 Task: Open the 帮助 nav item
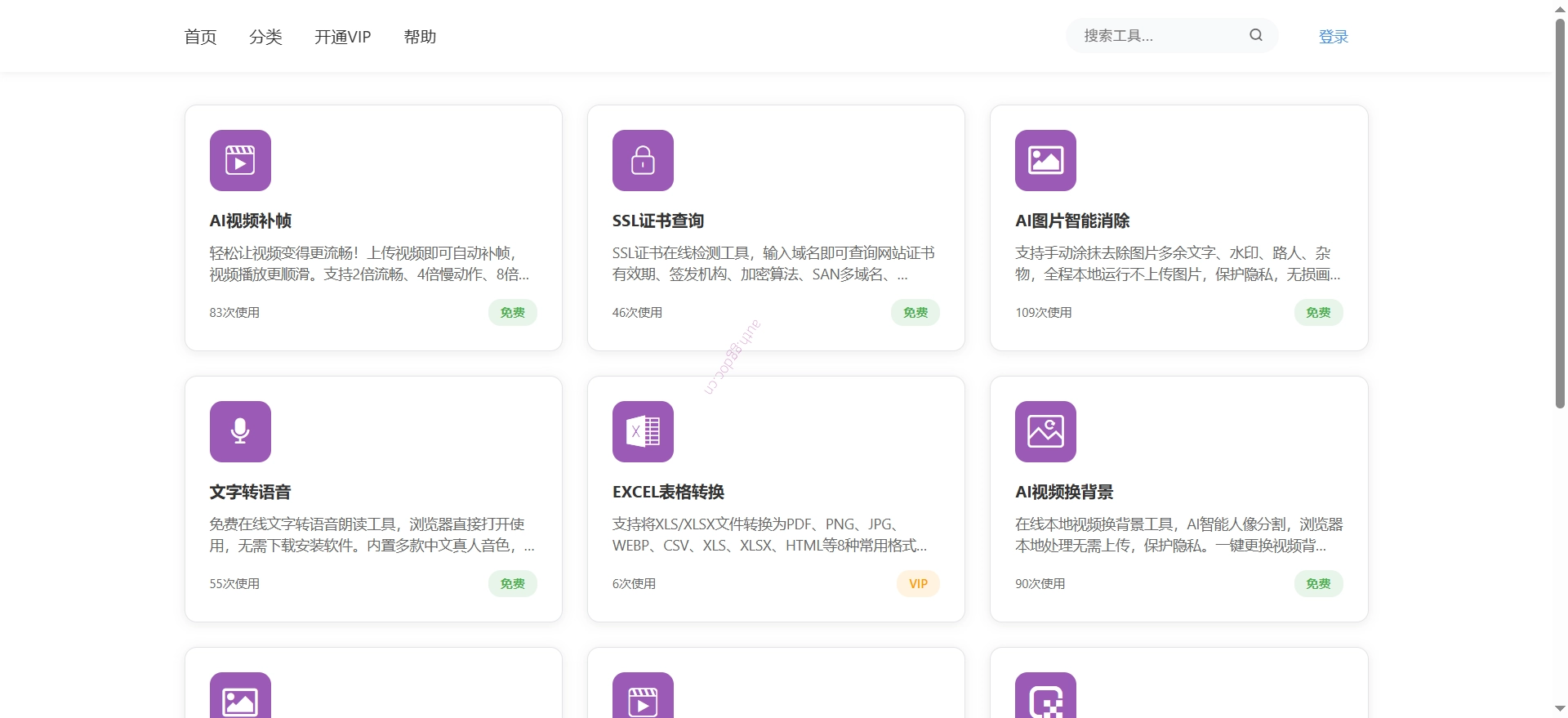[420, 37]
